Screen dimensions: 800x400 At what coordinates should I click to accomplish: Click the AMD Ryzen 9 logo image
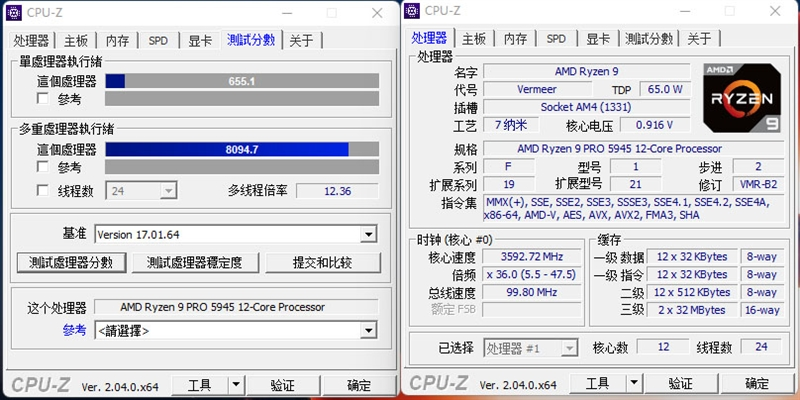pyautogui.click(x=742, y=98)
